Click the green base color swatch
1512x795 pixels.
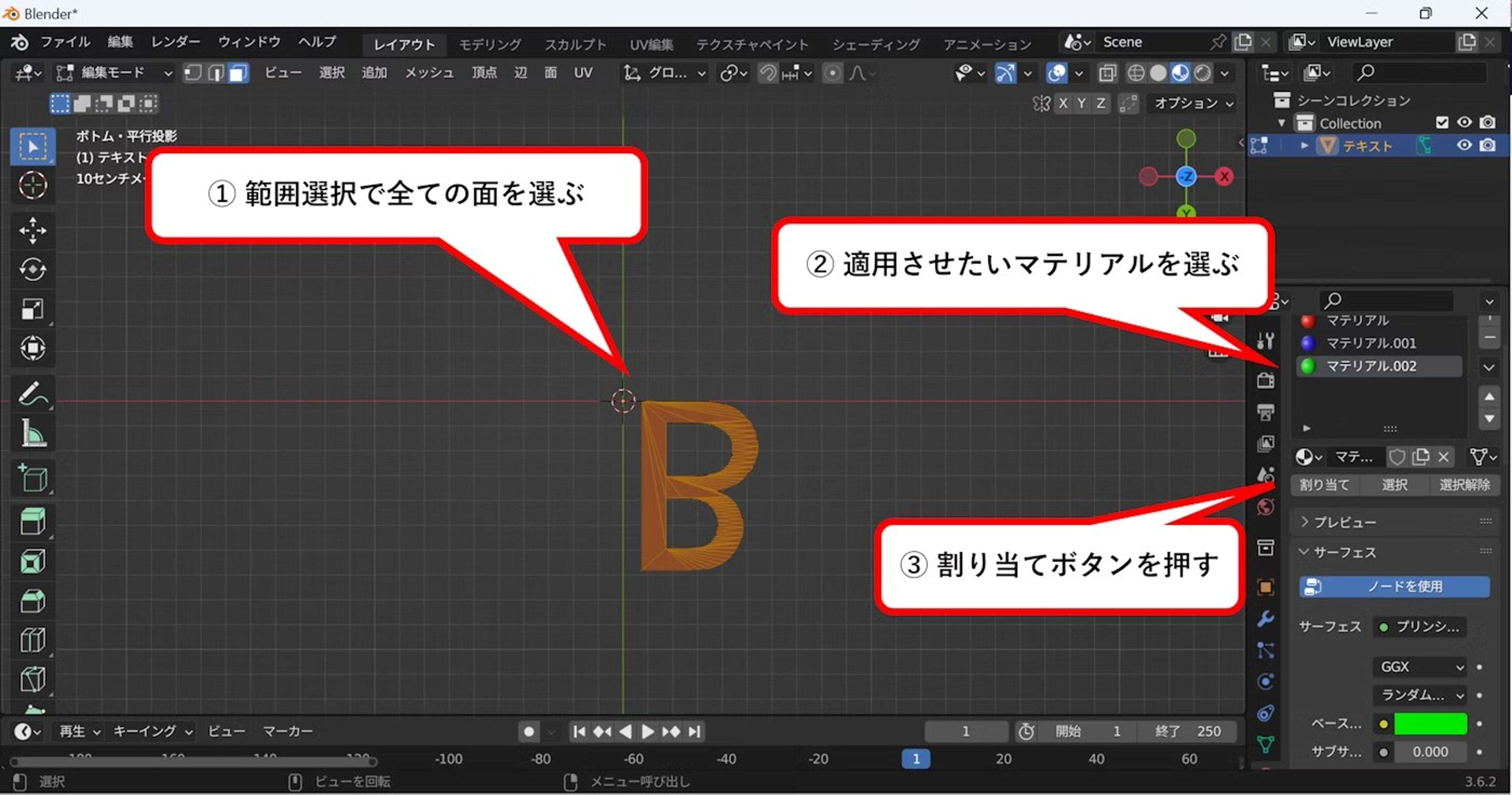(1431, 724)
